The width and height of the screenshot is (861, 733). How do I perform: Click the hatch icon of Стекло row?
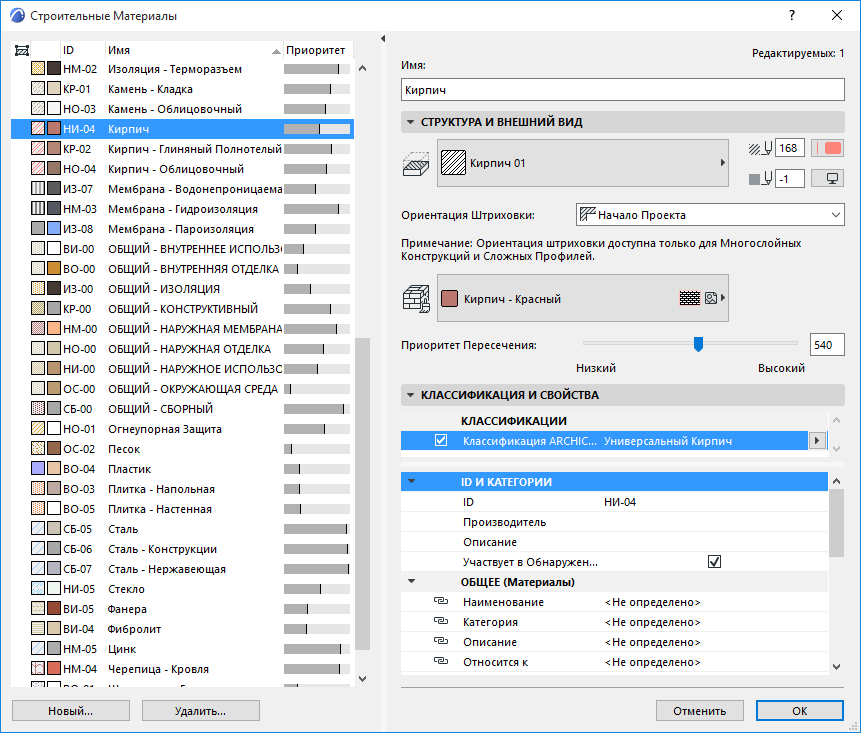click(38, 589)
